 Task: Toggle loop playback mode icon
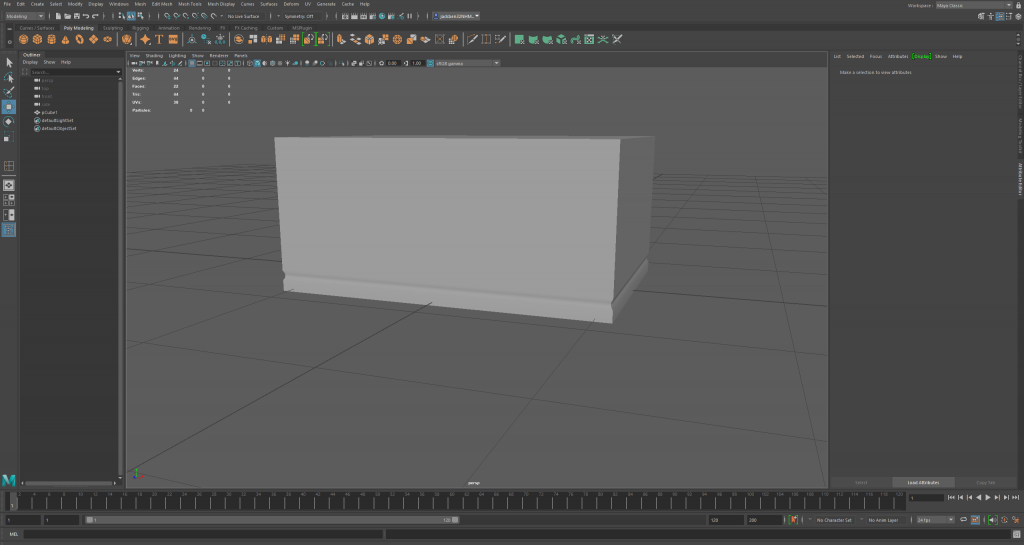(965, 520)
